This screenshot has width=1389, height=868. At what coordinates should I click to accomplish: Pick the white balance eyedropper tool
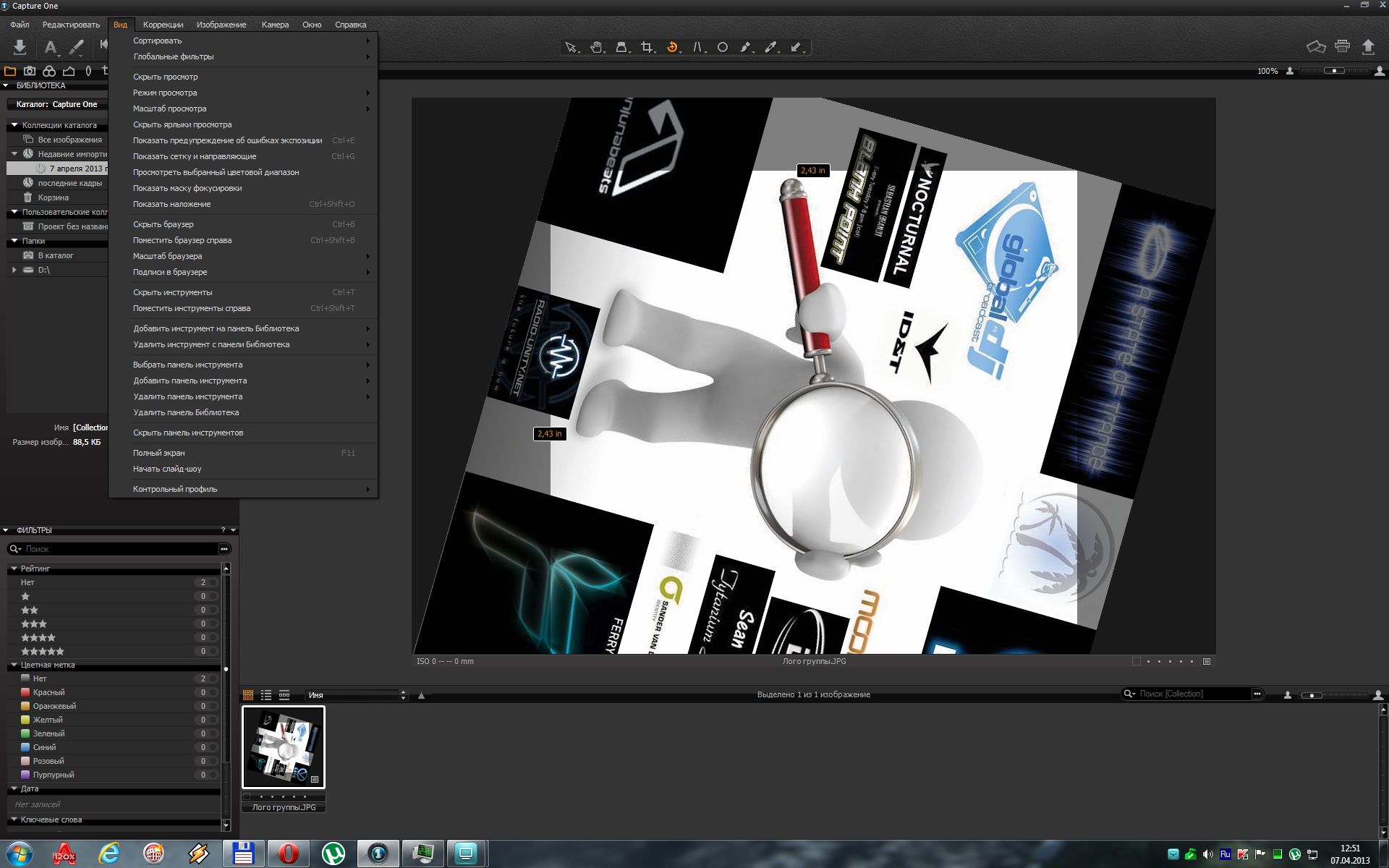[x=770, y=48]
